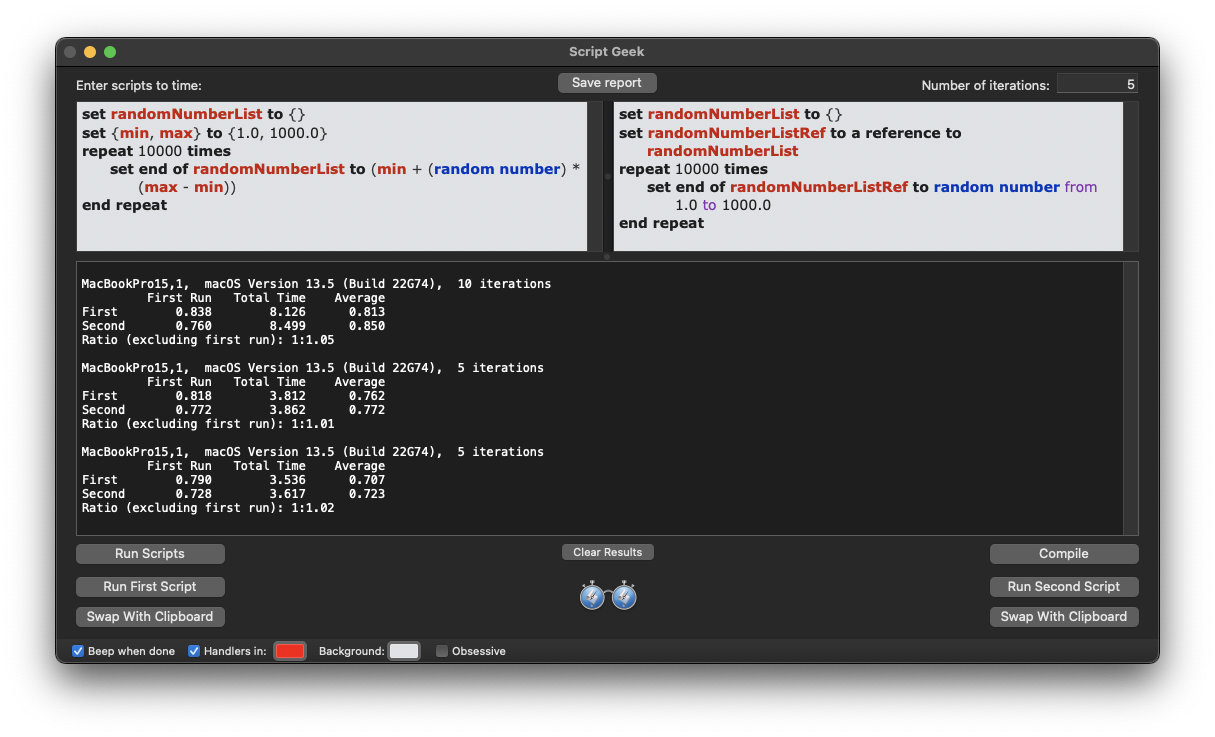Click the Script Geek stopwatch icon
This screenshot has width=1215, height=737.
point(608,595)
